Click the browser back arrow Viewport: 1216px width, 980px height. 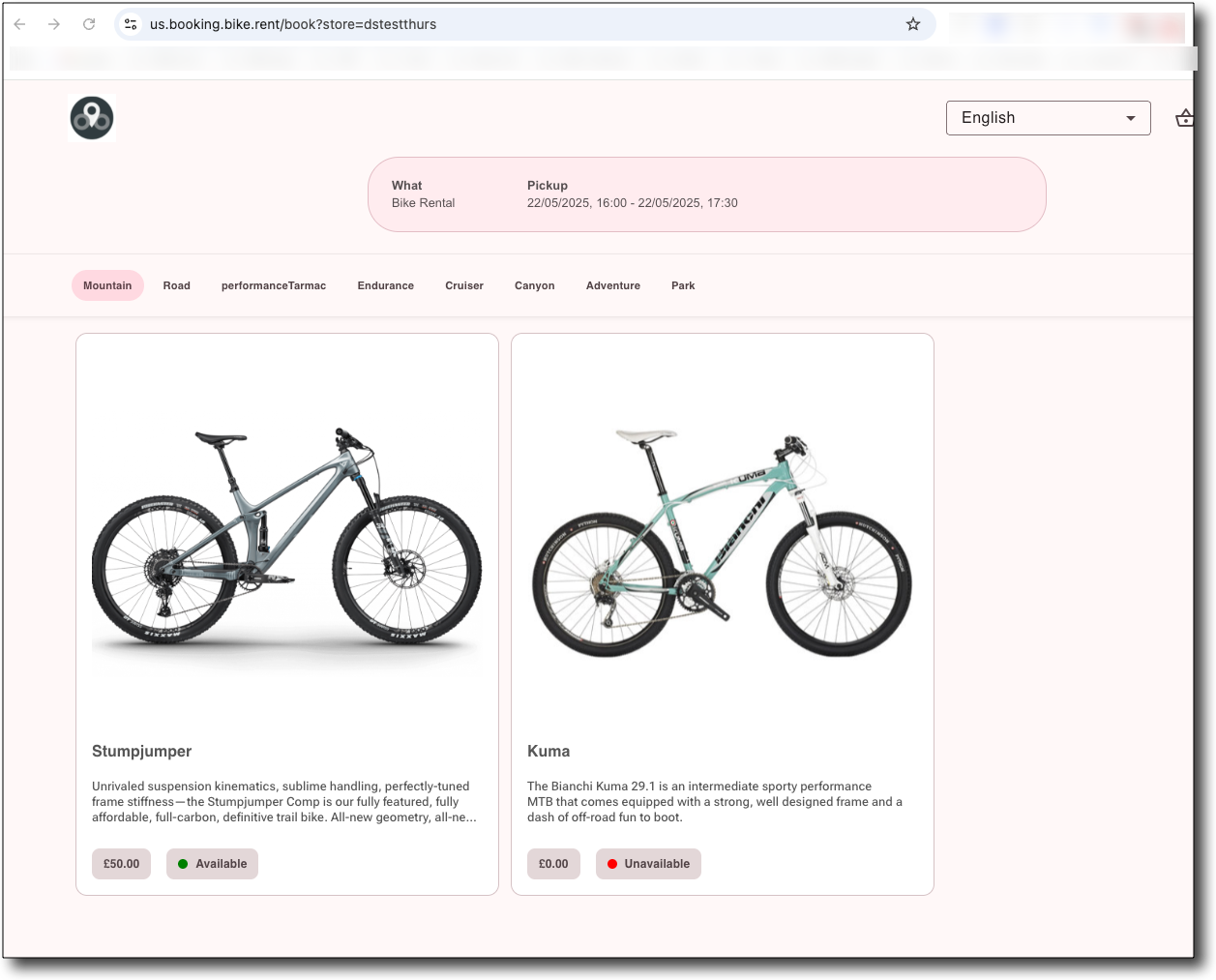(19, 24)
